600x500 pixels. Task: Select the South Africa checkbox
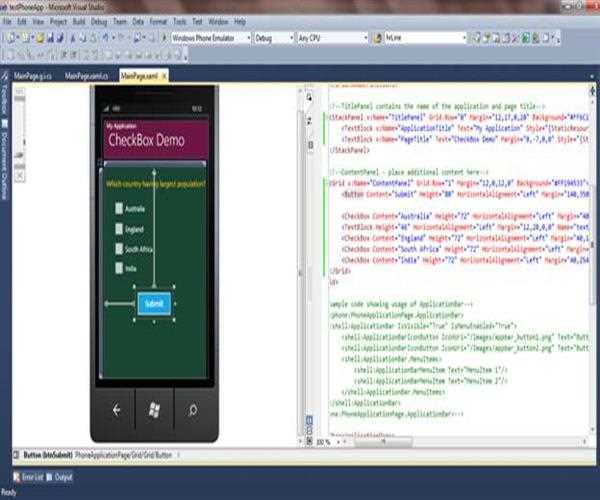pyautogui.click(x=119, y=249)
